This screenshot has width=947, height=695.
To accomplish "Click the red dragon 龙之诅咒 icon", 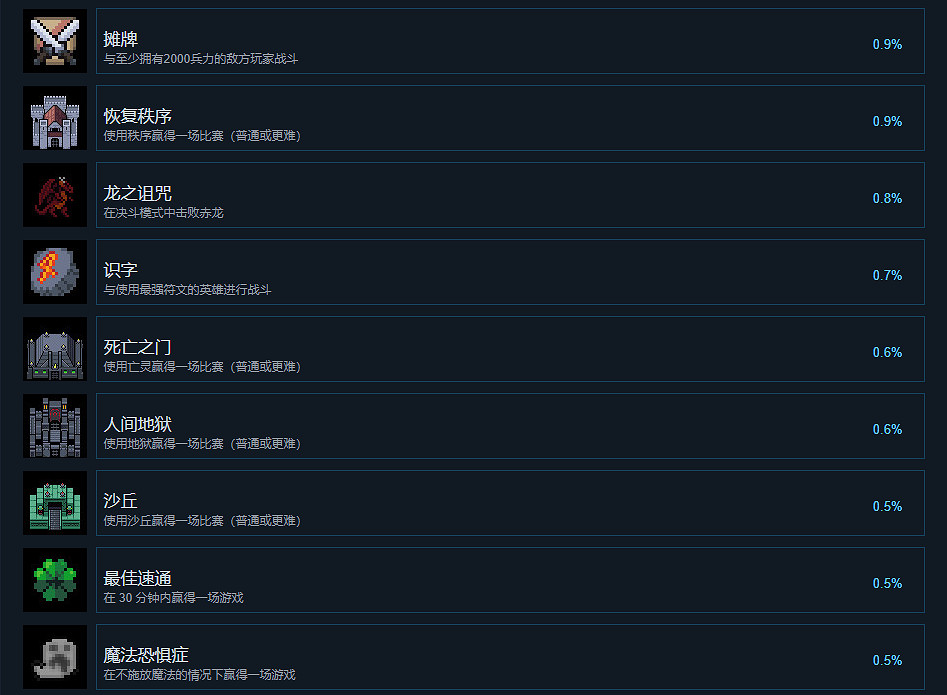I will [55, 195].
